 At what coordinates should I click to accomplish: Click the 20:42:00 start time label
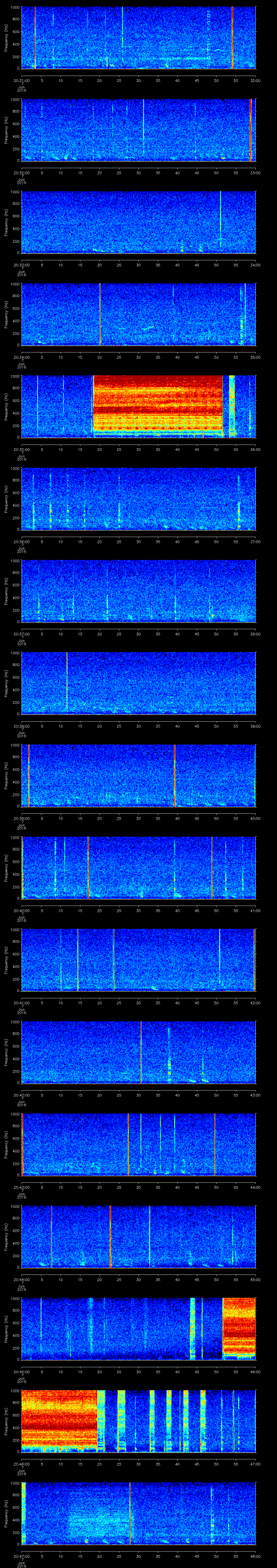pos(22,1095)
